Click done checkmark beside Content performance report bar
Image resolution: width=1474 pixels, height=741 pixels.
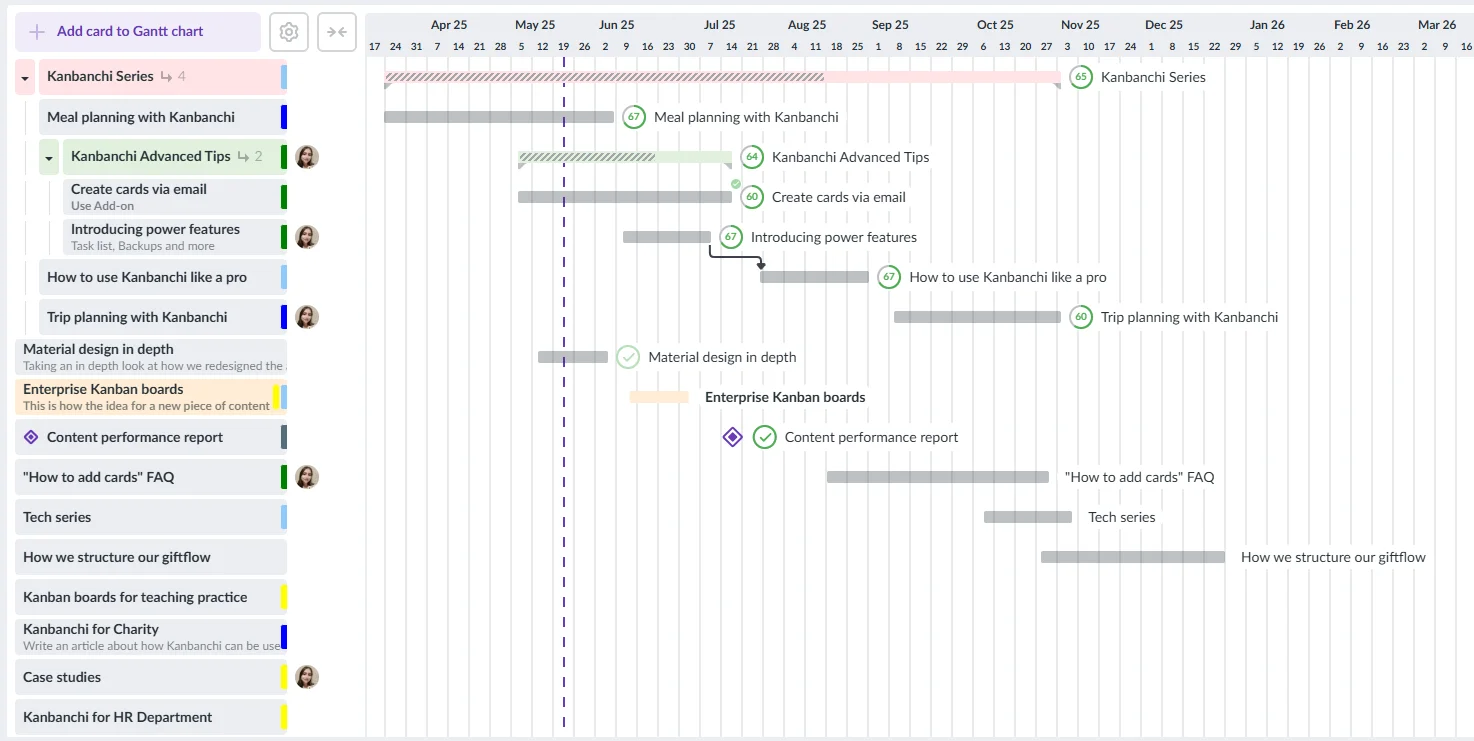[x=765, y=437]
